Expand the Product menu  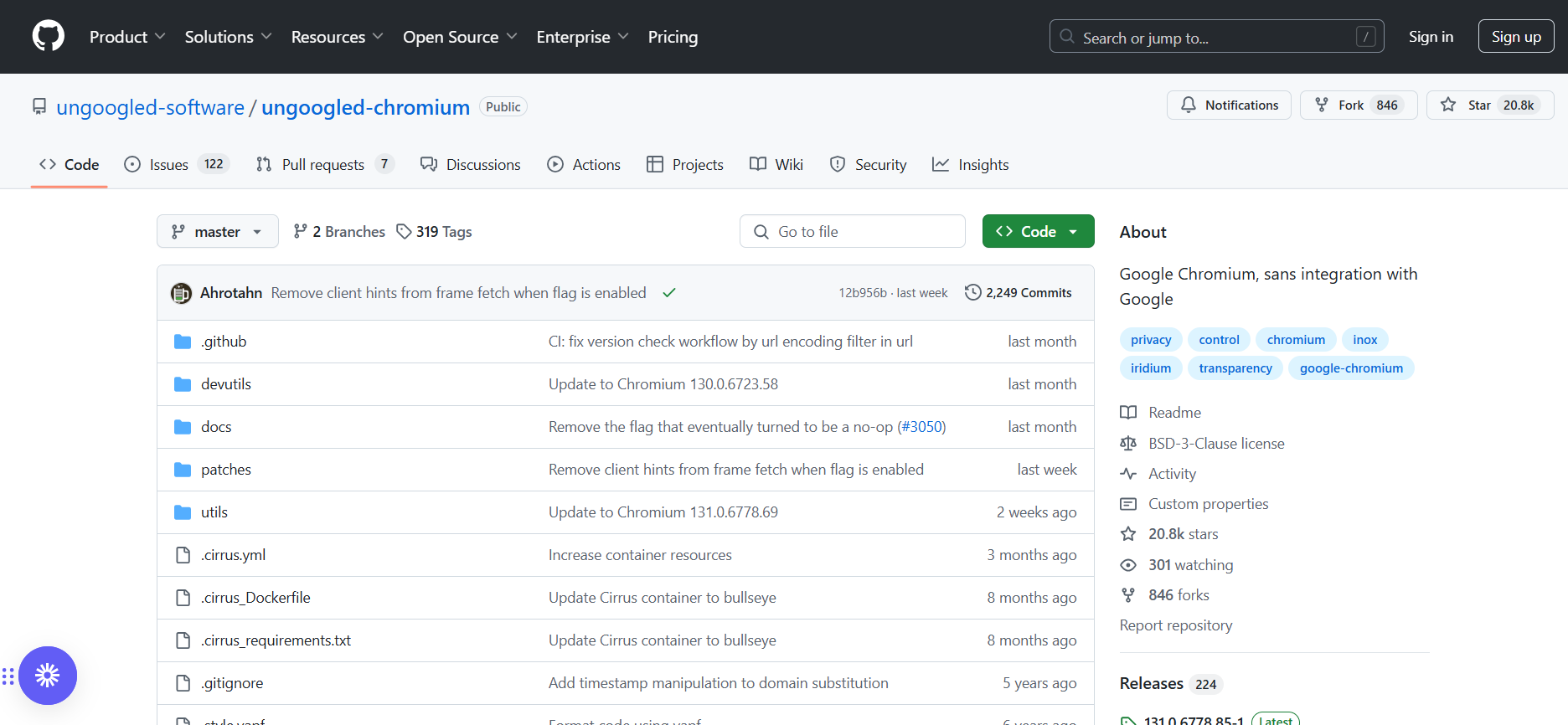(127, 37)
